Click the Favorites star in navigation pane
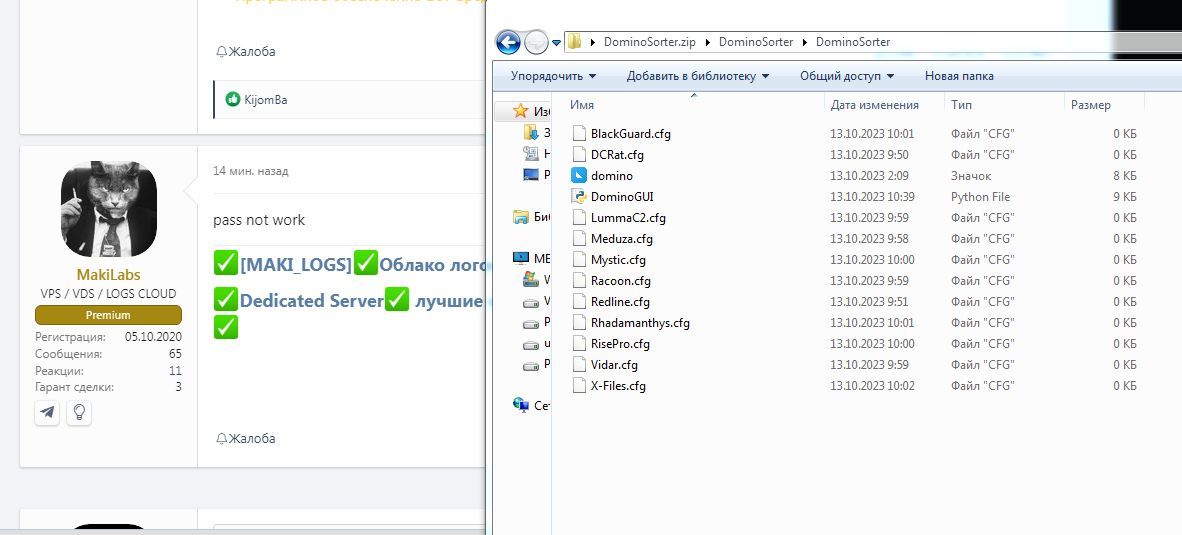This screenshot has height=535, width=1182. 520,112
